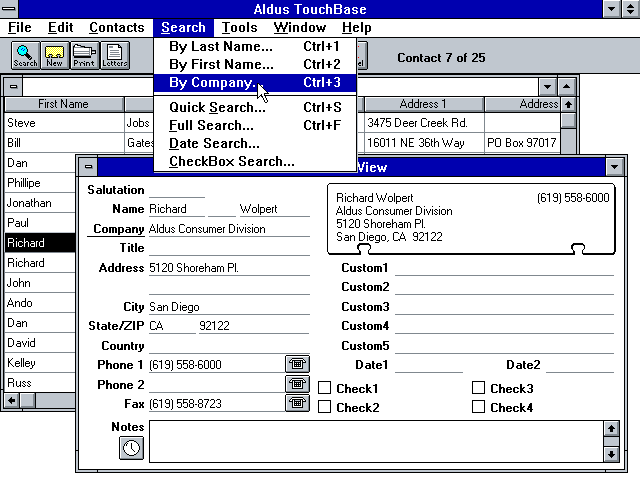Click into the Salutation field
Screen dimensions: 640x480
[x=177, y=190]
